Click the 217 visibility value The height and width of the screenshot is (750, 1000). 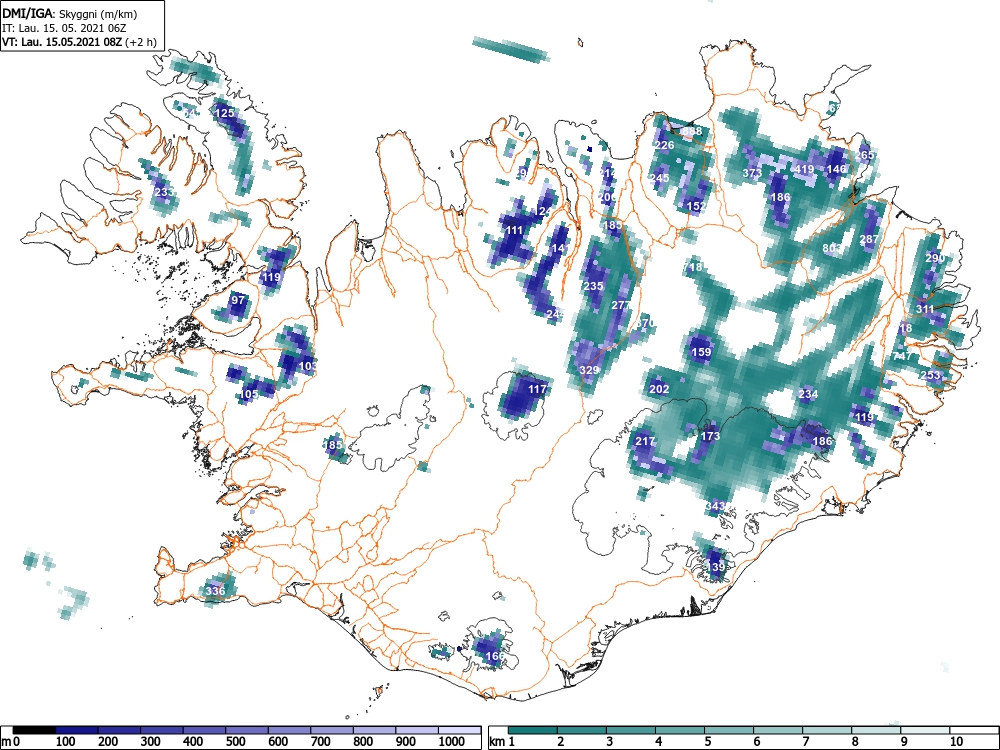pyautogui.click(x=645, y=441)
